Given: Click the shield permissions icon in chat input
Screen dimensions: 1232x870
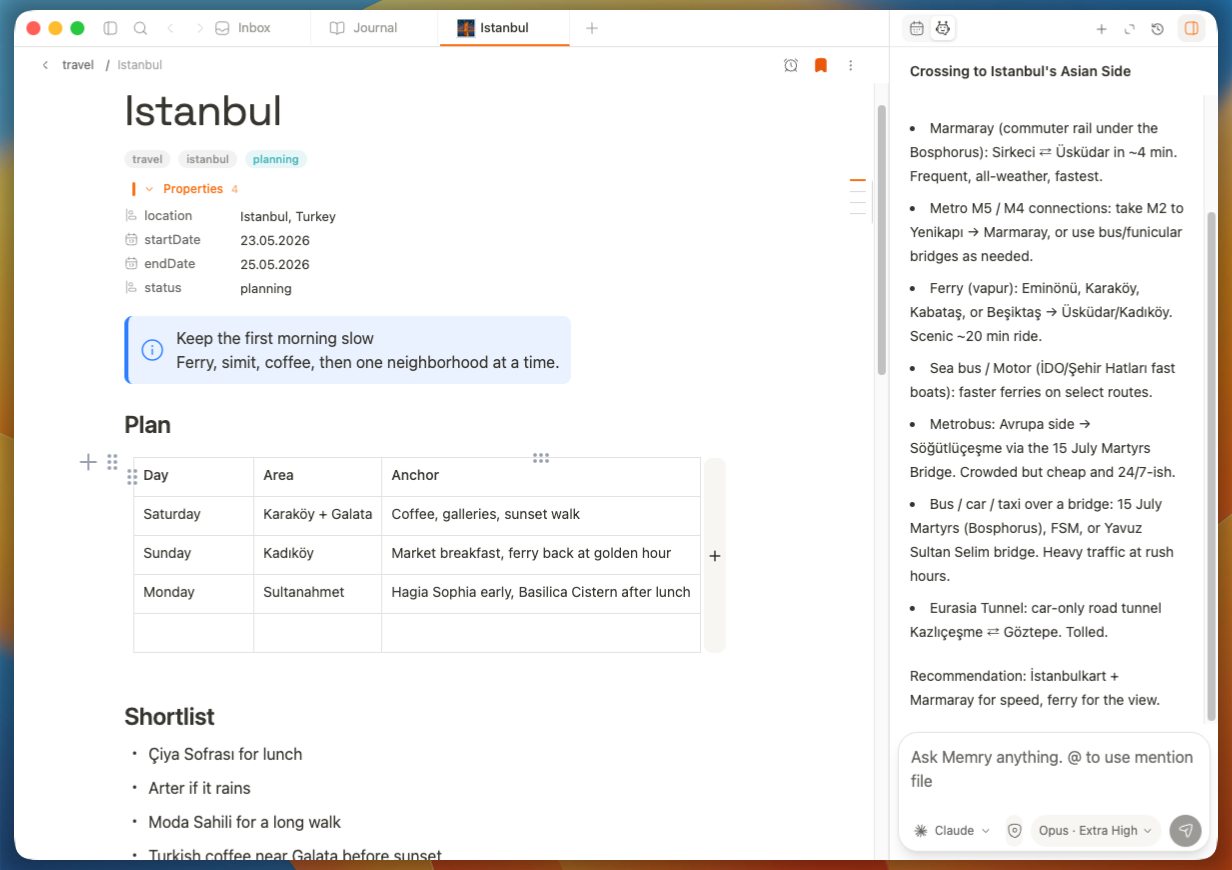Looking at the screenshot, I should pyautogui.click(x=1014, y=830).
